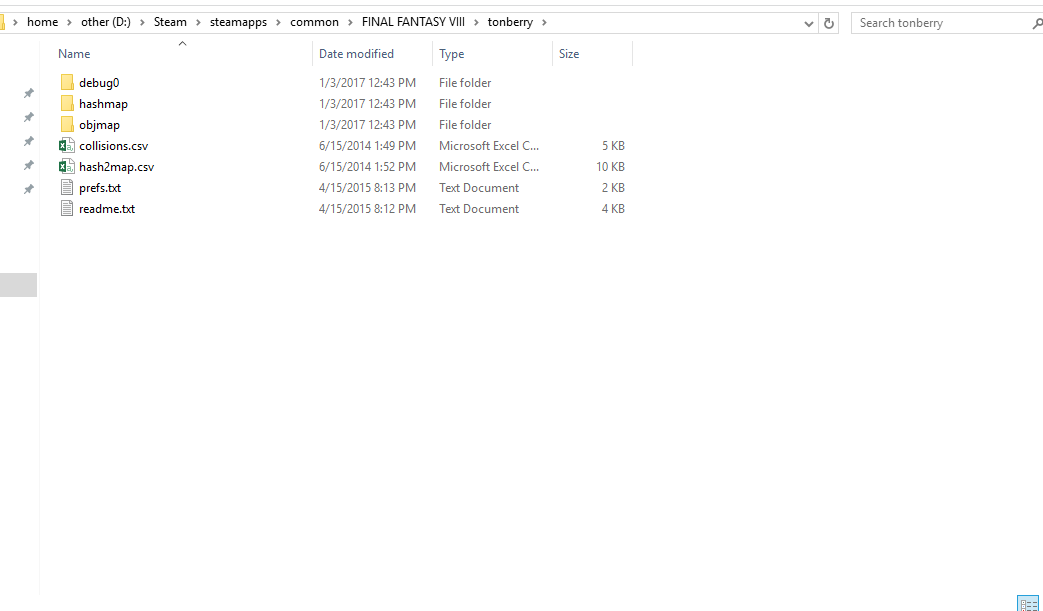Viewport: 1043px width, 611px height.
Task: Click tonberry breadcrumb segment
Action: (x=510, y=22)
